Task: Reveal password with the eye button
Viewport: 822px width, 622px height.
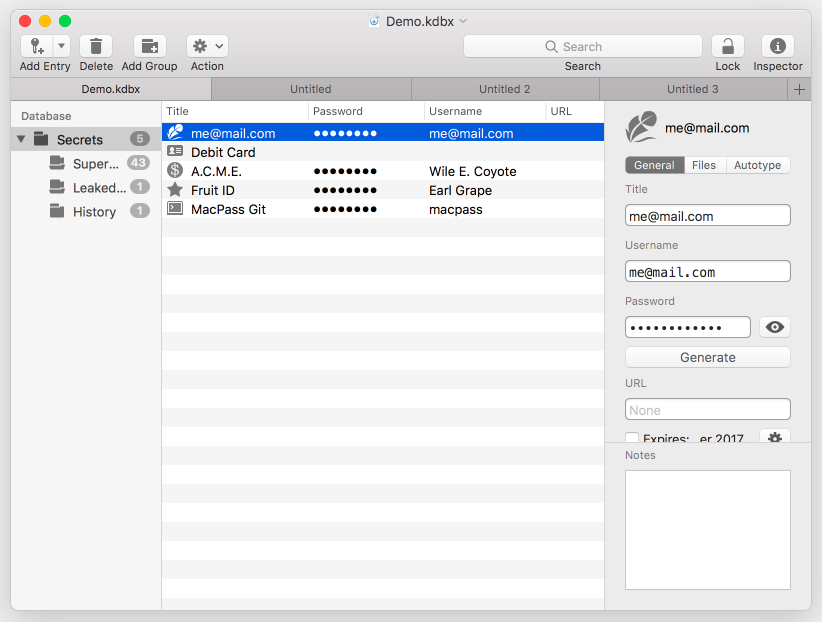Action: [x=774, y=327]
